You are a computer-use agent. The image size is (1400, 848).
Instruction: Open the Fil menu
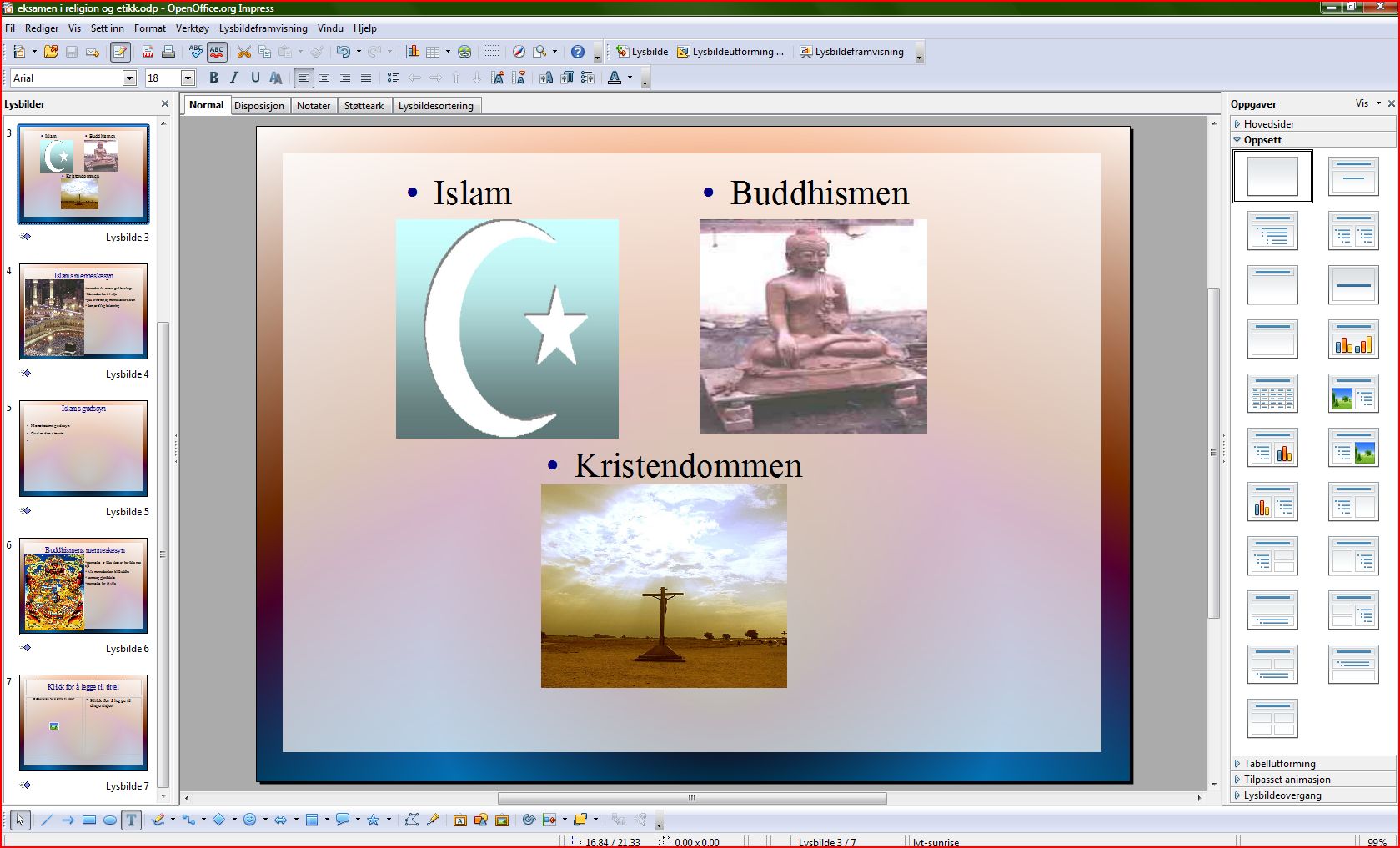pyautogui.click(x=10, y=28)
